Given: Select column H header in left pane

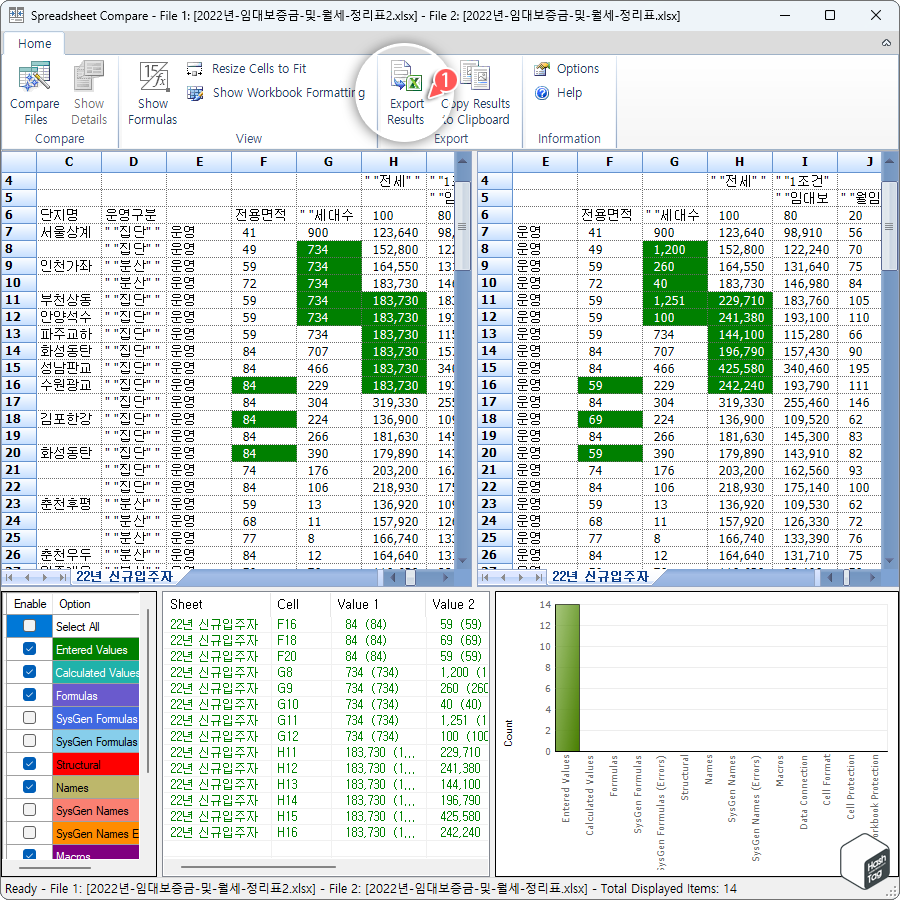Looking at the screenshot, I should tap(394, 162).
